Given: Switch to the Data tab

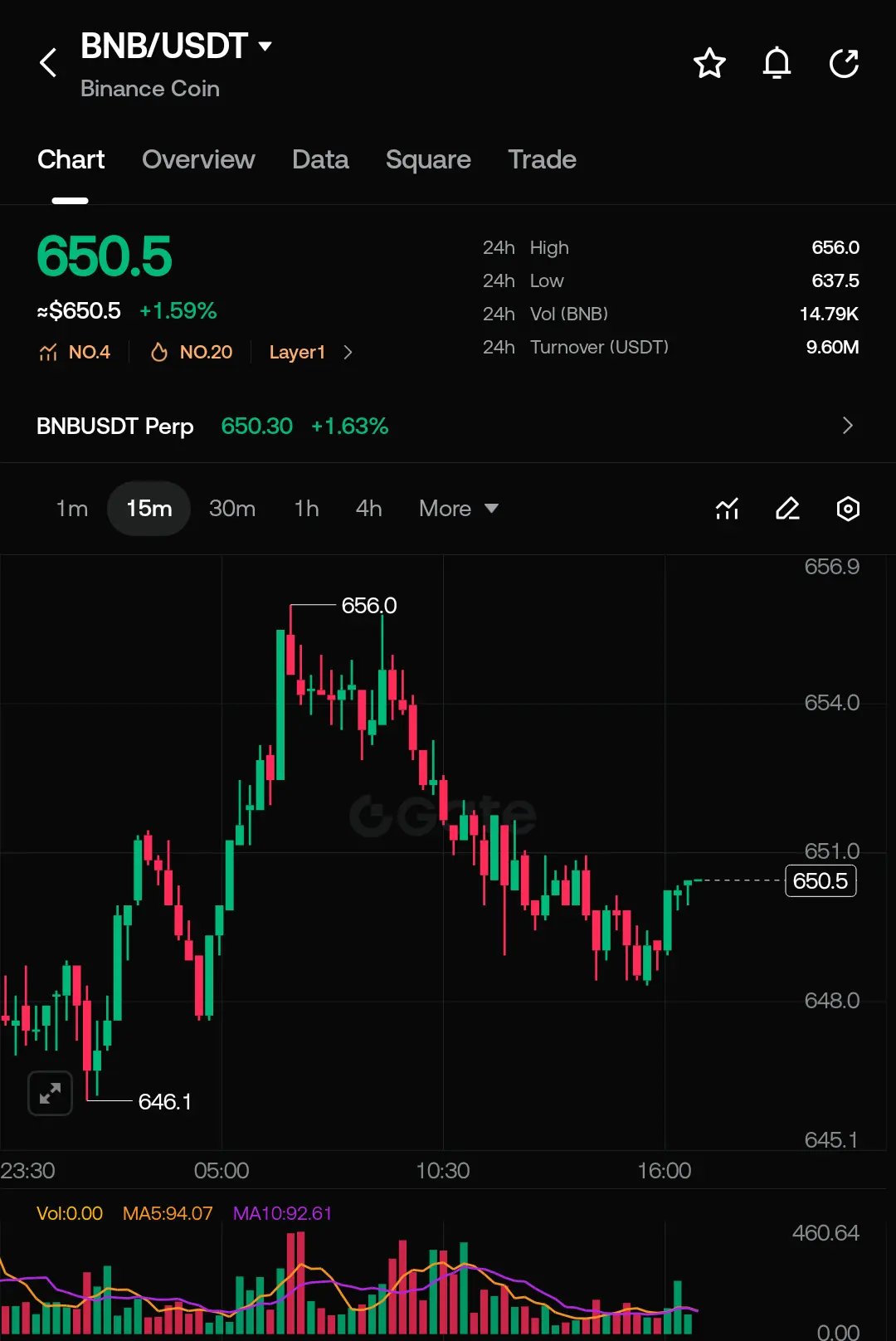Looking at the screenshot, I should pos(320,159).
